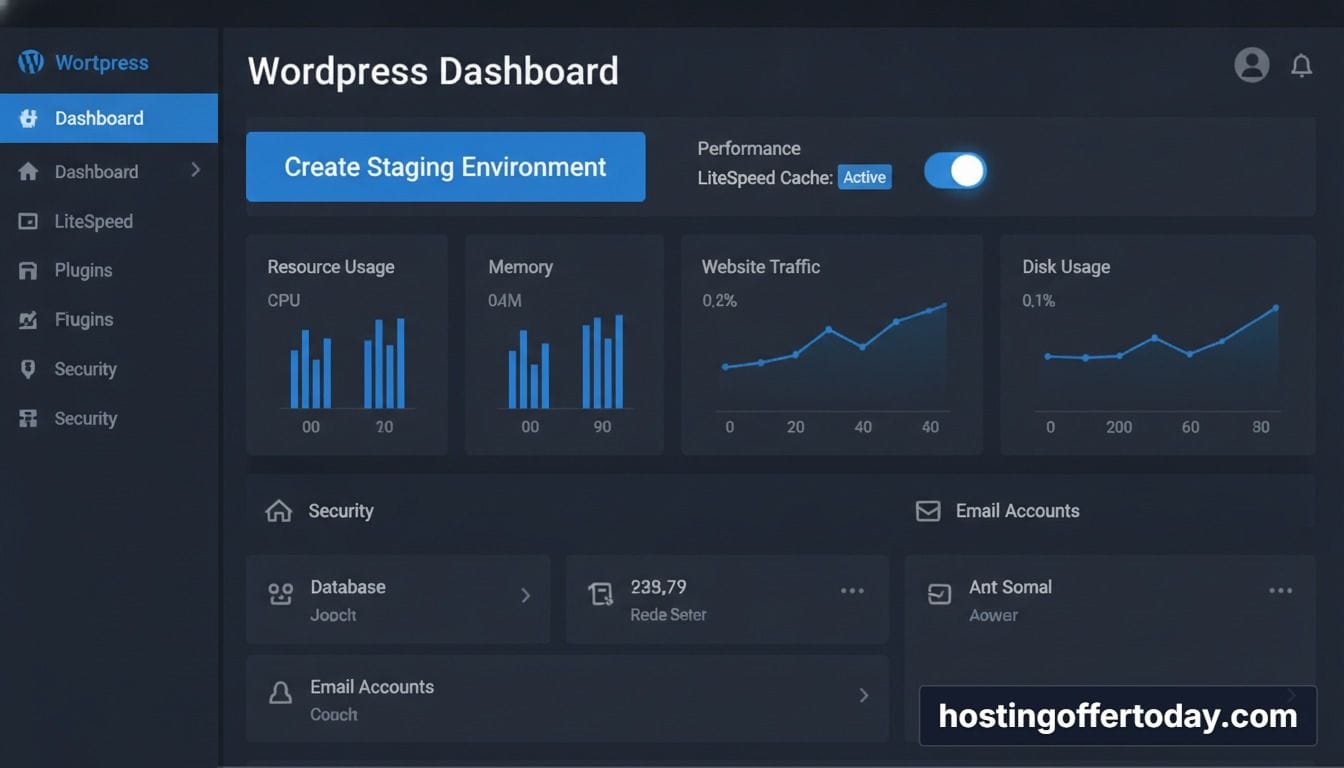Select the Couch subtitle text

(x=334, y=715)
